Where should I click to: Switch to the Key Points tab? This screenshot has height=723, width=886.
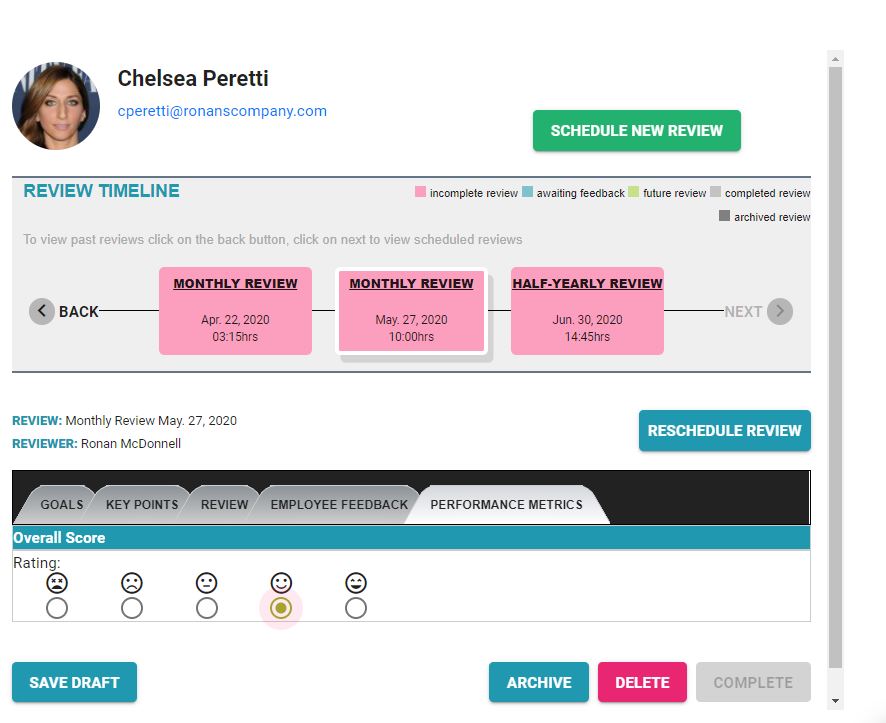pyautogui.click(x=142, y=504)
